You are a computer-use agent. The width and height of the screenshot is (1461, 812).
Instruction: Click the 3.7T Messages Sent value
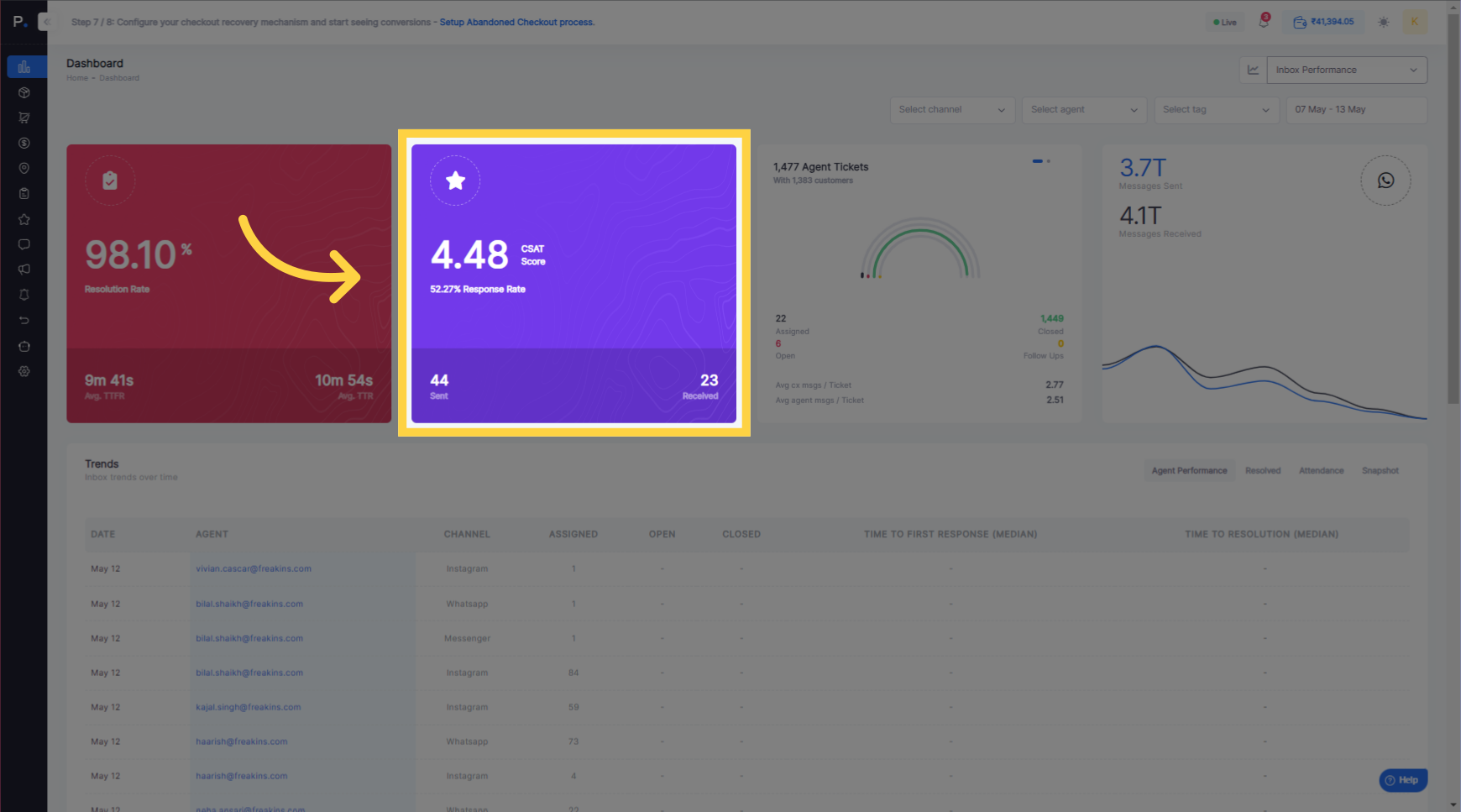(x=1143, y=168)
